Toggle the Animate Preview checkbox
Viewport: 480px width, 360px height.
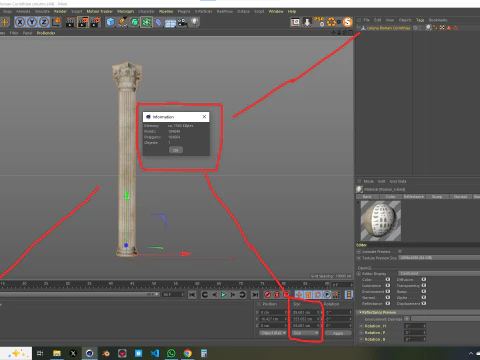399,251
